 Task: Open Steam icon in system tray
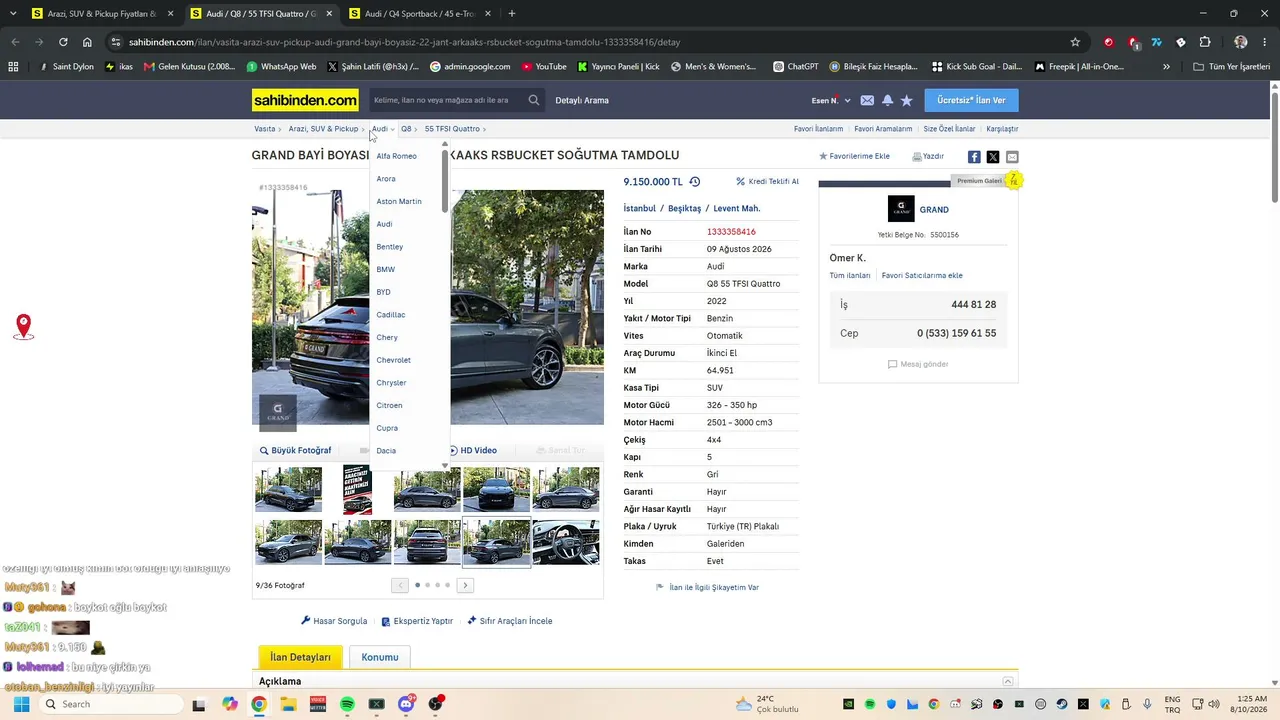(x=1062, y=704)
